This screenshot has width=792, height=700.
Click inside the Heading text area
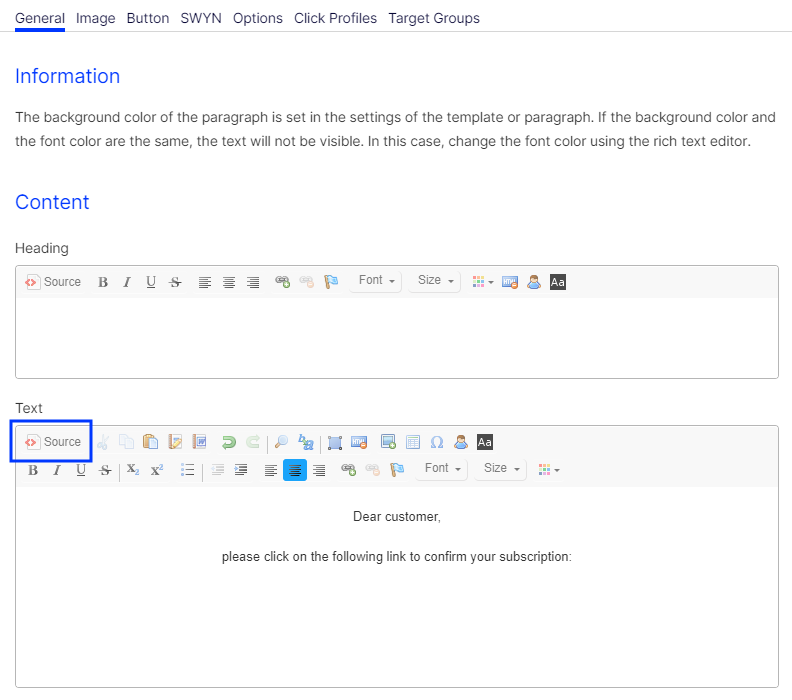(x=396, y=337)
